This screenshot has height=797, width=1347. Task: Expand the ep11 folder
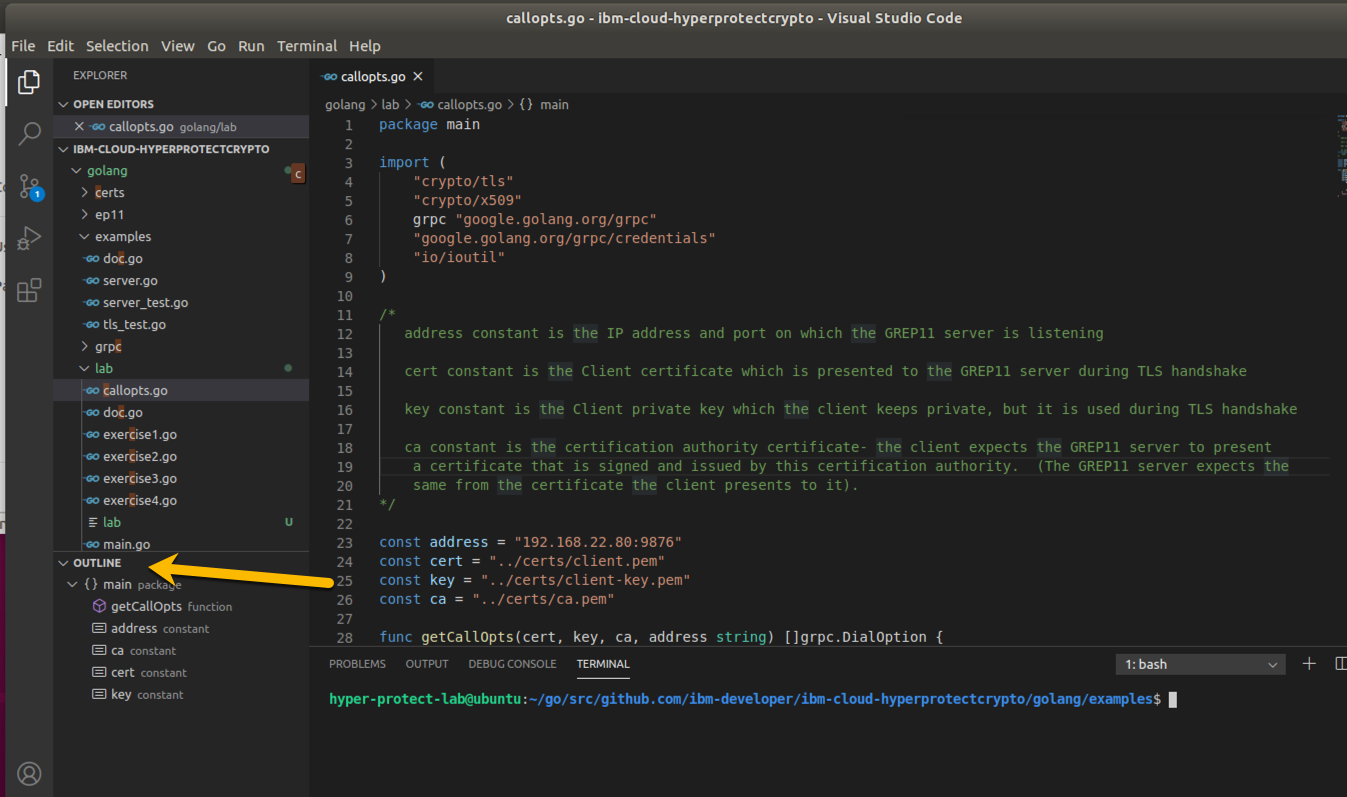click(84, 215)
